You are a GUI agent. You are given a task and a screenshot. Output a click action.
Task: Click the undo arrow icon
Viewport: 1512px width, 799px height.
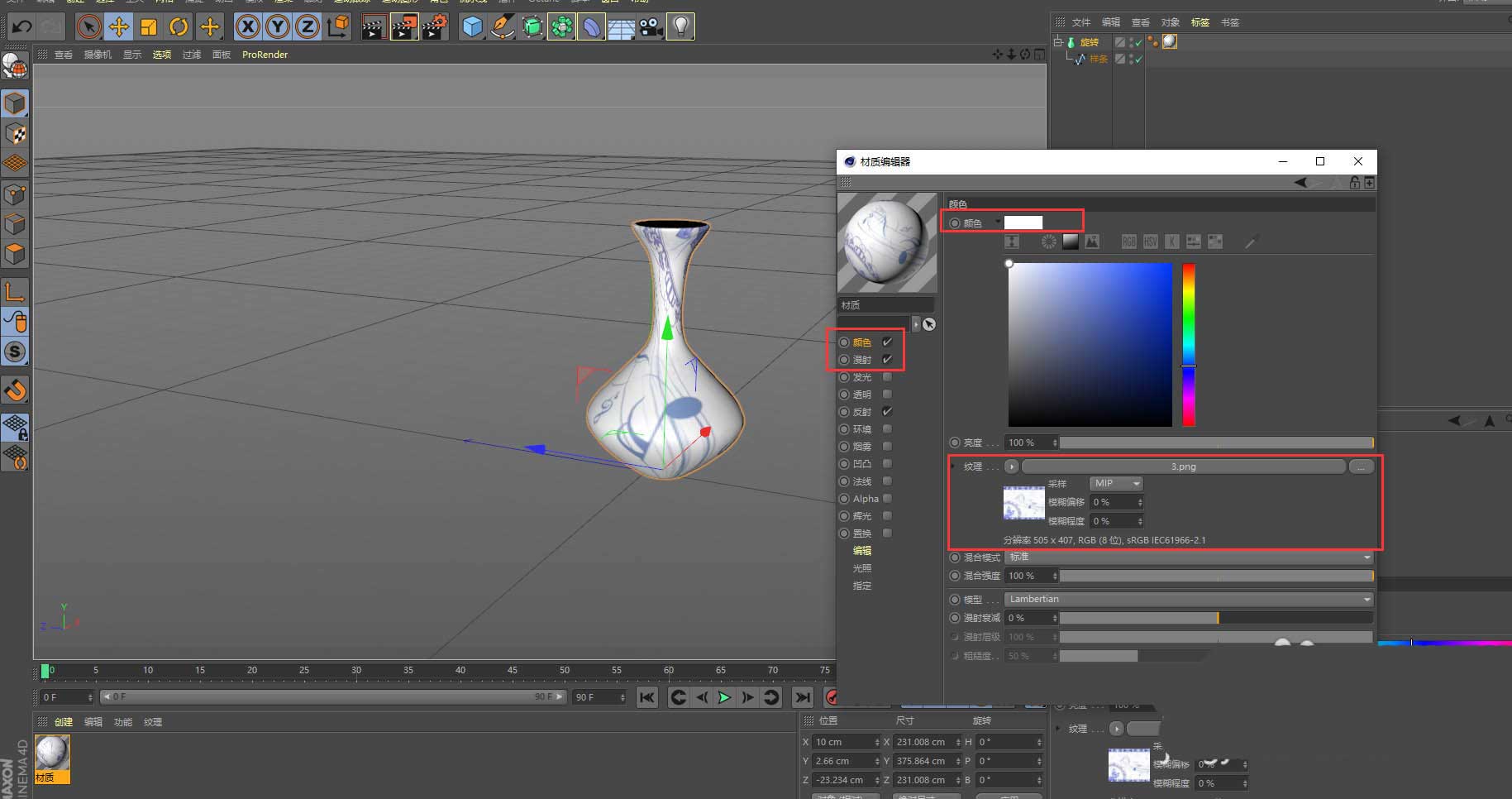coord(21,27)
